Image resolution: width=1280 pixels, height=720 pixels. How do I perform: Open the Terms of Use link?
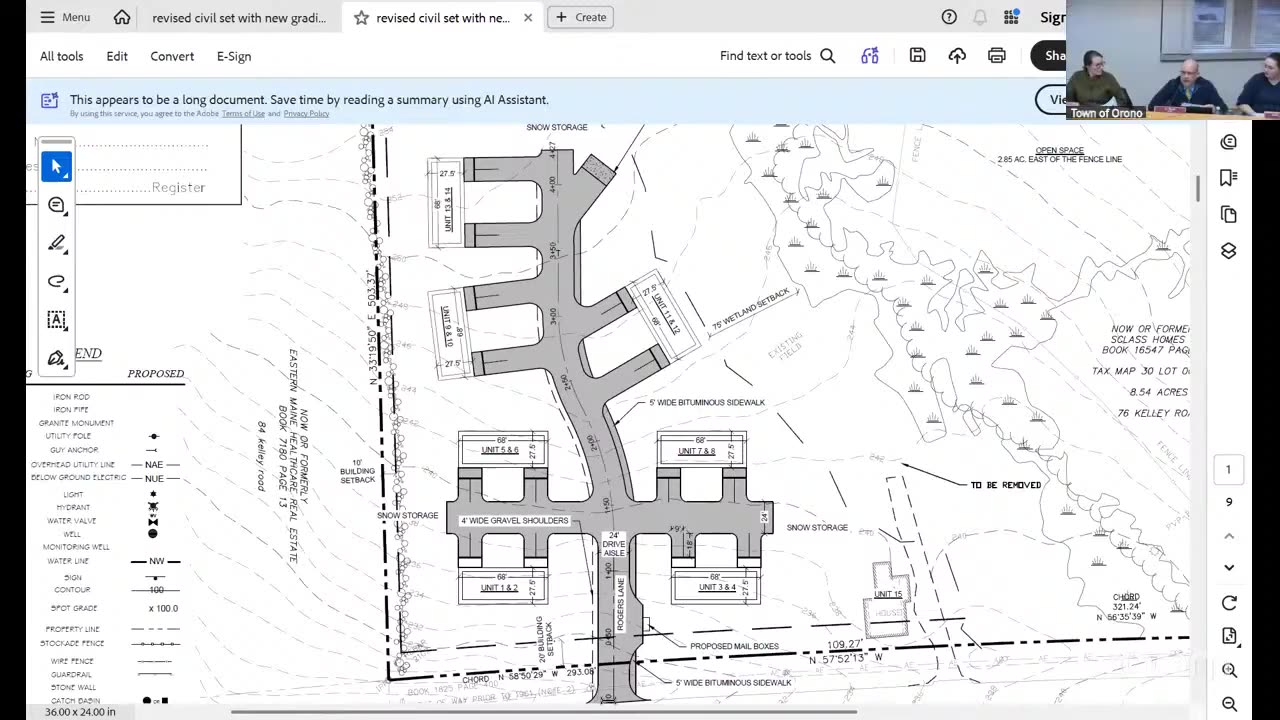coord(243,114)
